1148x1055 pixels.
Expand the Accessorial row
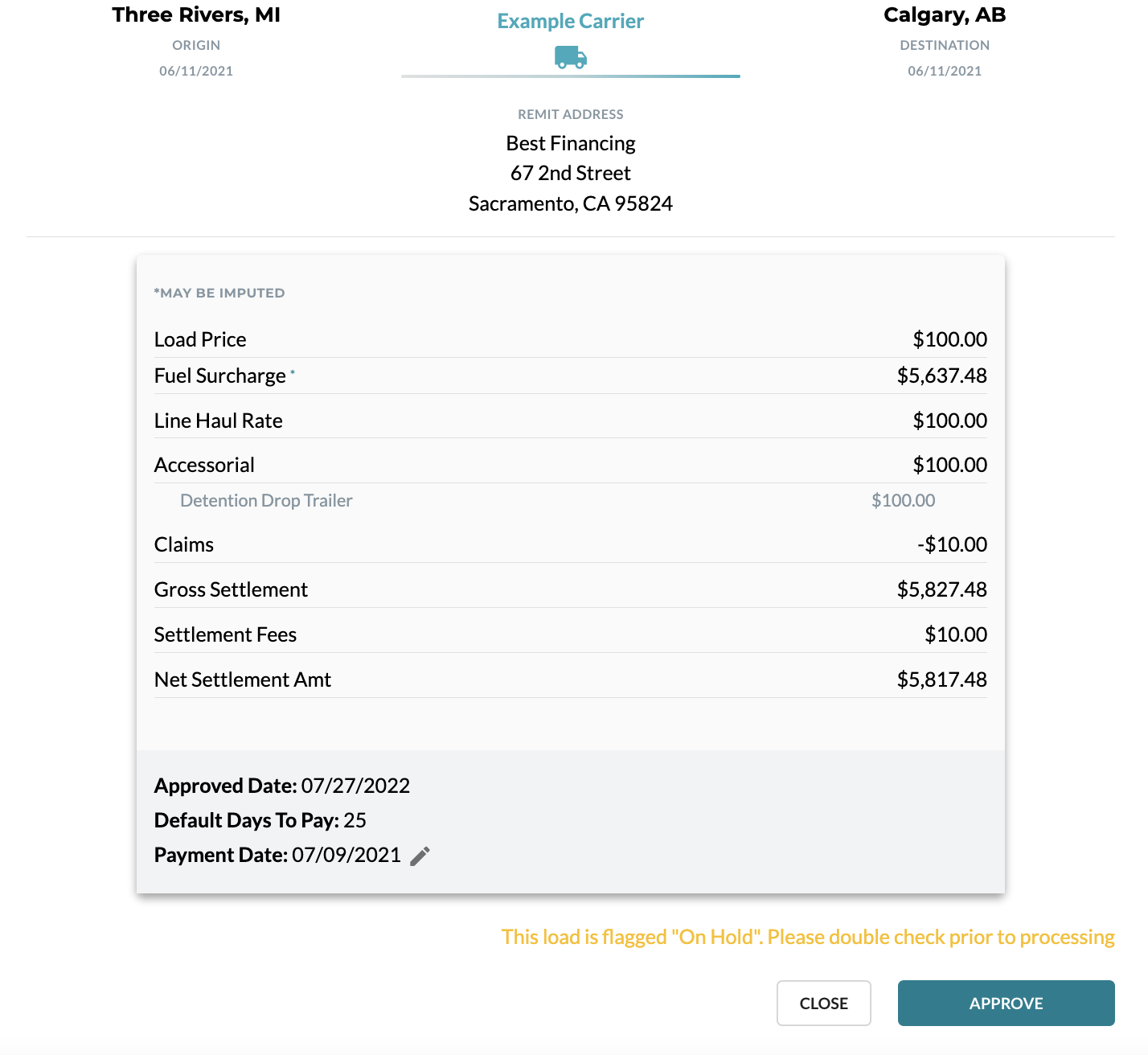pyautogui.click(x=570, y=464)
